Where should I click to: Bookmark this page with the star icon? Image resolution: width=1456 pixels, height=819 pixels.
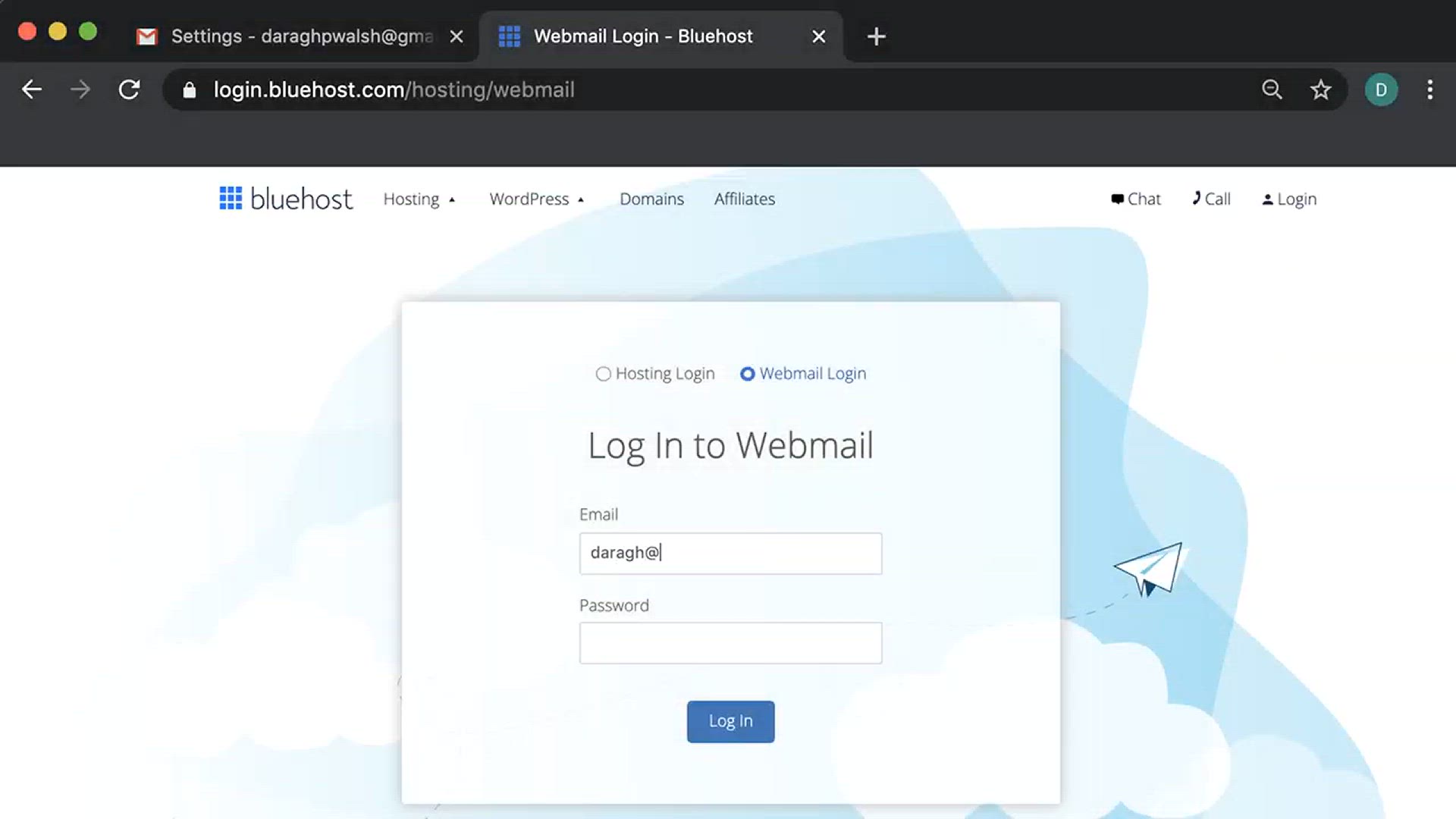(x=1320, y=89)
